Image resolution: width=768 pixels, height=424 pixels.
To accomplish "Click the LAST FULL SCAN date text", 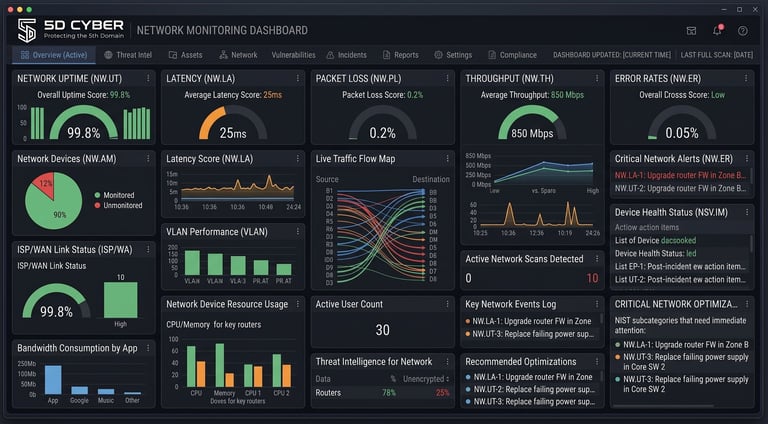I will point(717,55).
